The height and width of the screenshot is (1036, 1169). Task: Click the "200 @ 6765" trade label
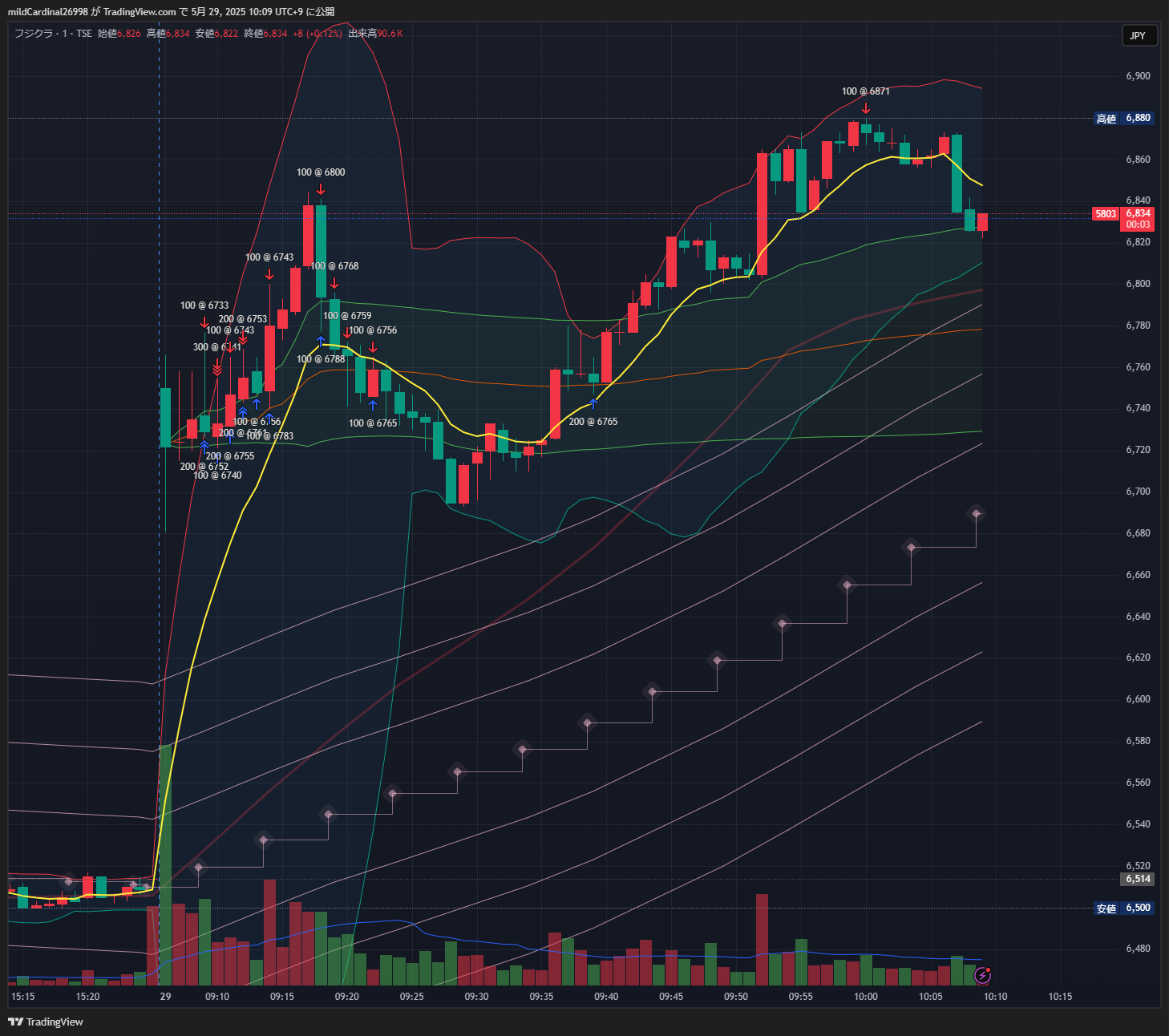tap(593, 422)
